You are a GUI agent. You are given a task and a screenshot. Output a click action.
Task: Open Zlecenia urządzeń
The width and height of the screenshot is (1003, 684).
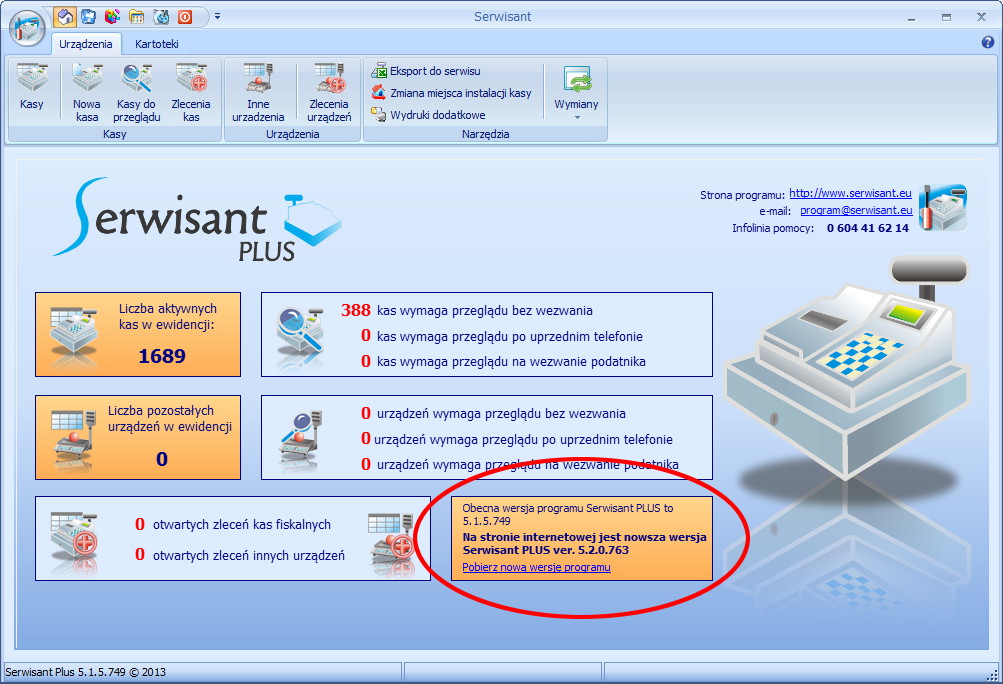(x=329, y=92)
